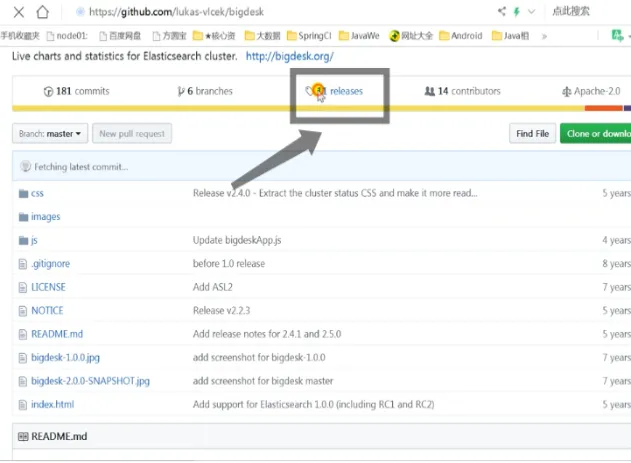This screenshot has width=631, height=463.
Task: Open commit 'Release v2.2.3'
Action: [221, 311]
